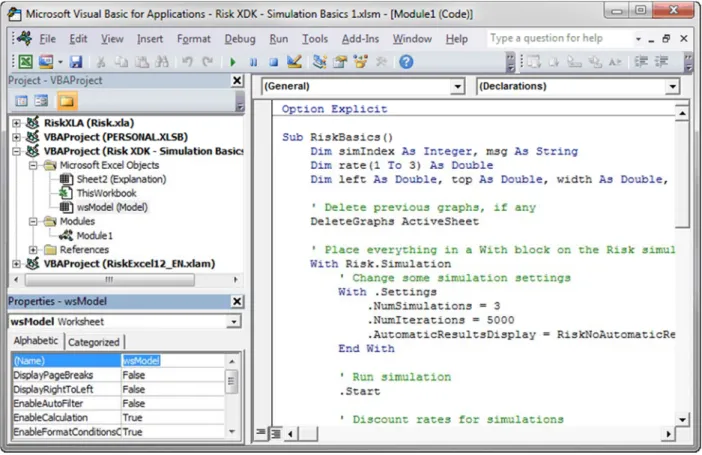Switch to the Categorized properties tab
This screenshot has height=455, width=702.
[94, 342]
